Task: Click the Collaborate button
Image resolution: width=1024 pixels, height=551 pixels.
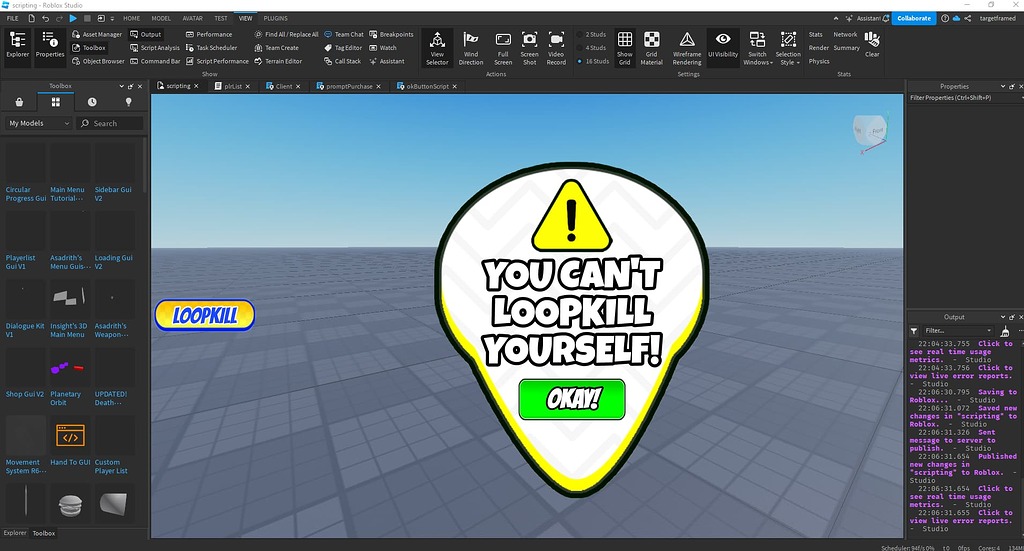Action: 914,18
